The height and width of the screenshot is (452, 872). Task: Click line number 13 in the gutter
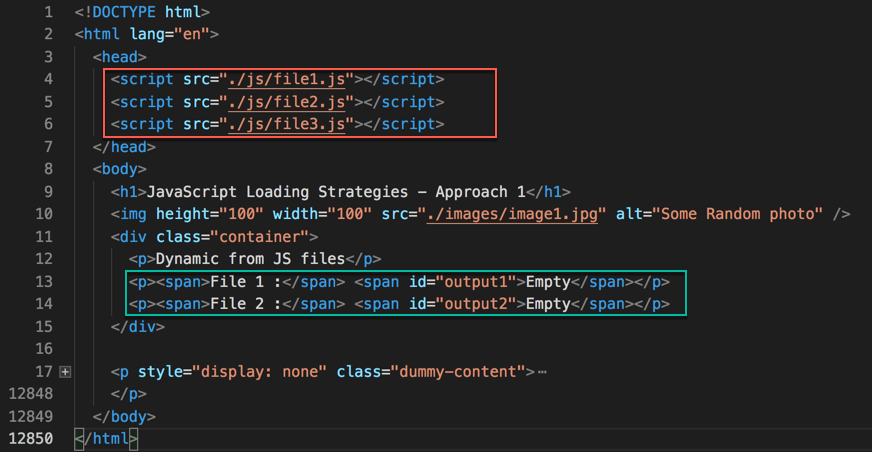click(x=44, y=282)
